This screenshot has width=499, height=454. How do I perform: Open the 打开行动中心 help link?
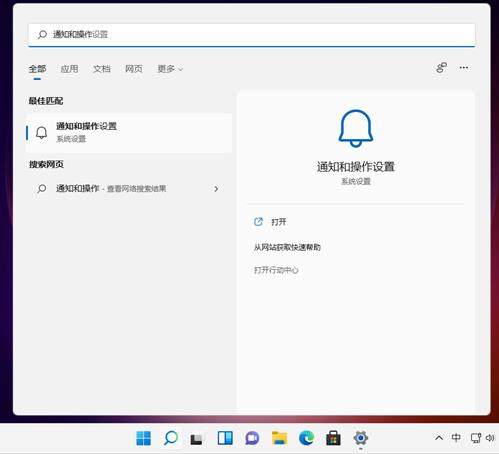pos(276,270)
